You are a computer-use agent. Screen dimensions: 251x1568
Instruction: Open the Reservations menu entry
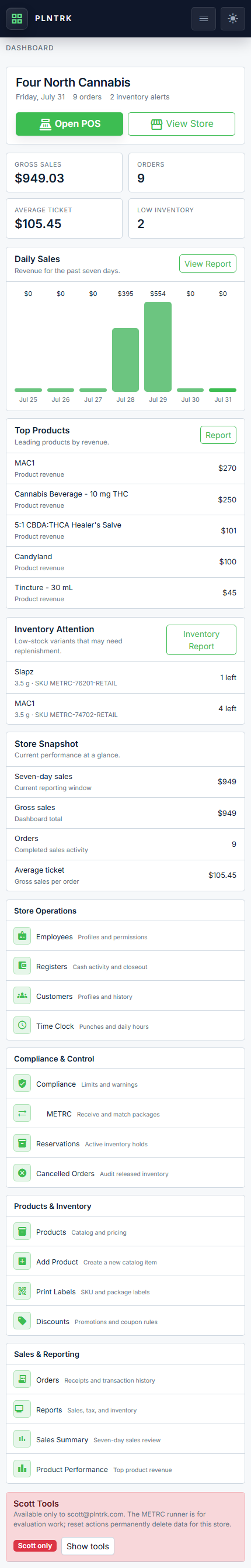[125, 1144]
